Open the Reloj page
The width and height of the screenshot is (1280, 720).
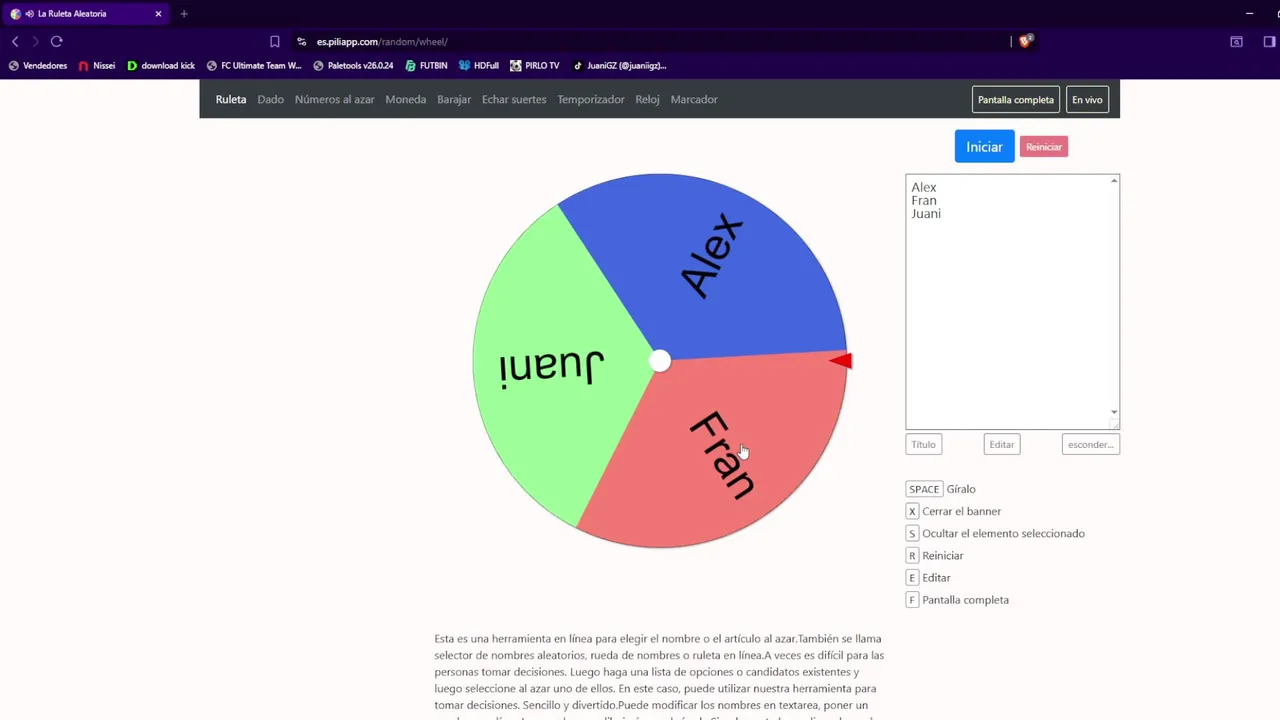pos(648,100)
